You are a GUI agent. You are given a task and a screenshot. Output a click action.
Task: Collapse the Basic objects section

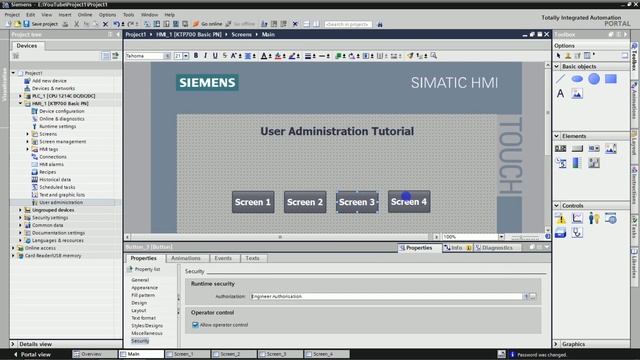click(557, 66)
